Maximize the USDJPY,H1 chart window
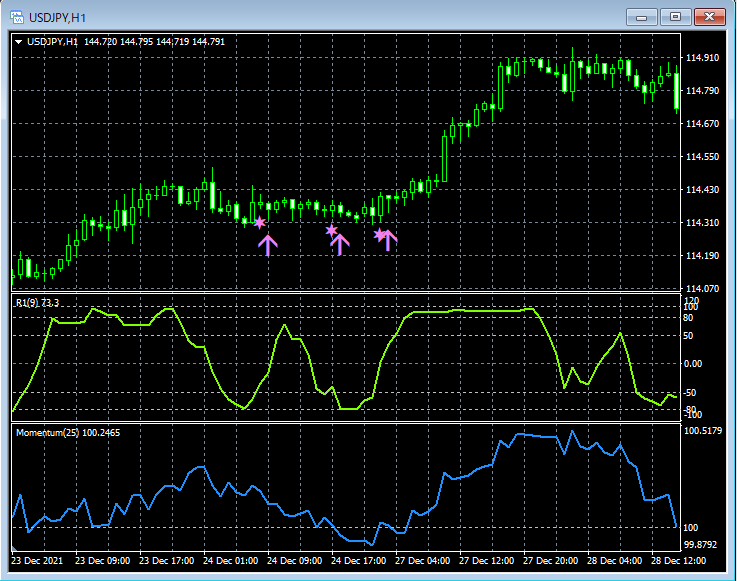This screenshot has height=581, width=738. [675, 17]
